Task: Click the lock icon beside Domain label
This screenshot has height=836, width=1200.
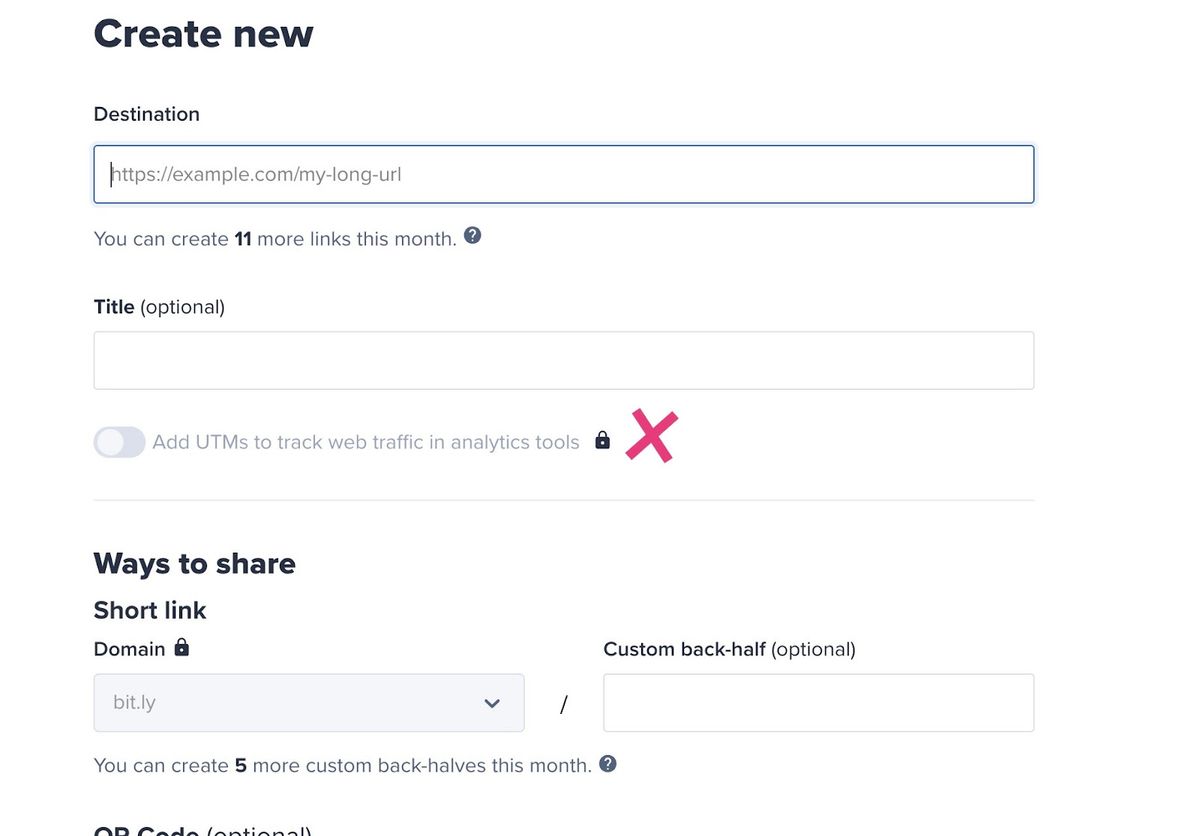Action: [x=181, y=648]
